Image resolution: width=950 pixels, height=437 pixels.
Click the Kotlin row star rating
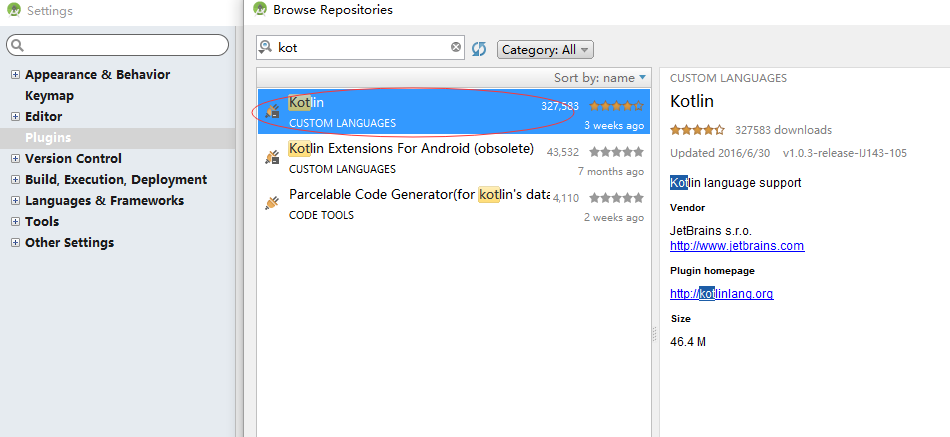point(616,106)
